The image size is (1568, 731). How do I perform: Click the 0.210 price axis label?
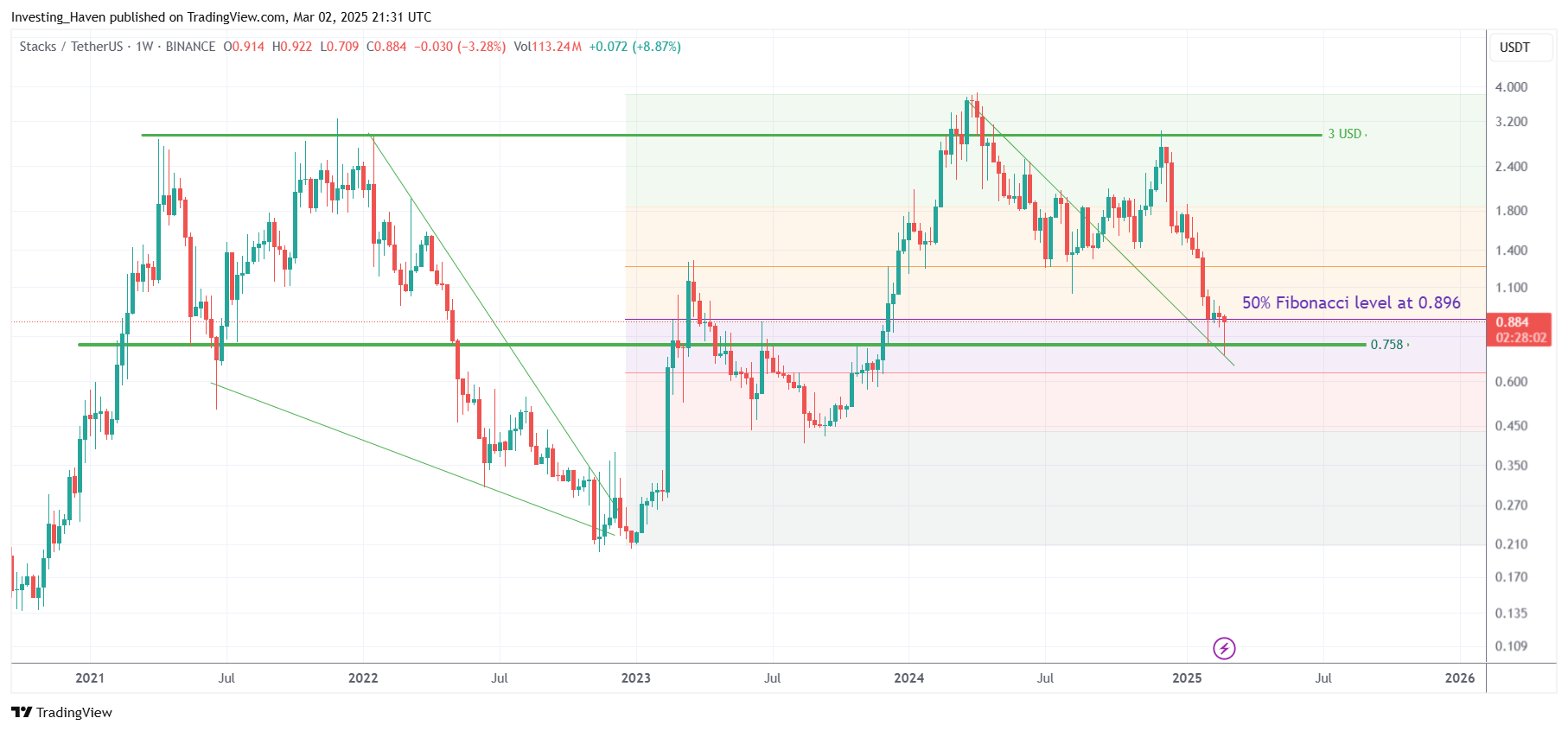(1511, 544)
